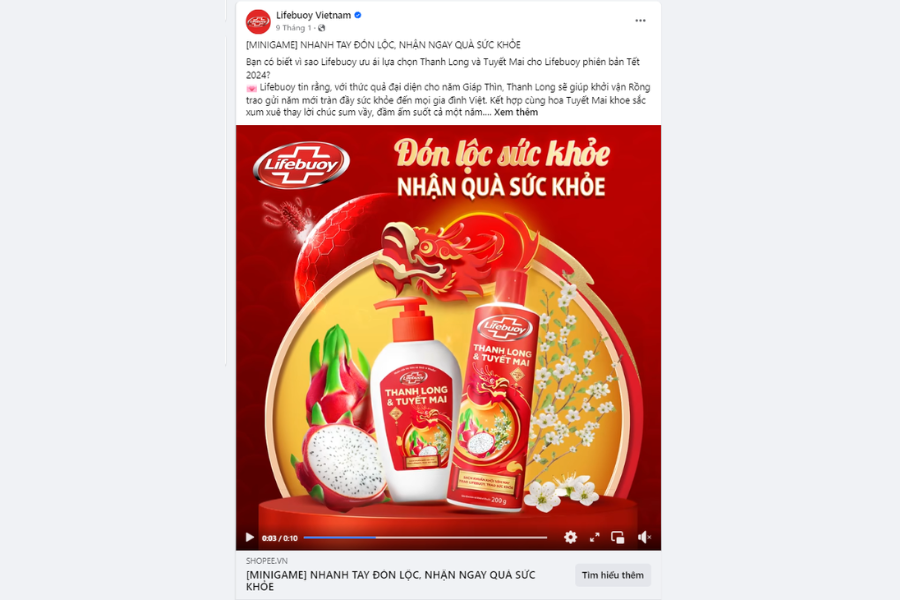This screenshot has height=600, width=900.
Task: Click the pink icon in post text
Action: [x=251, y=88]
